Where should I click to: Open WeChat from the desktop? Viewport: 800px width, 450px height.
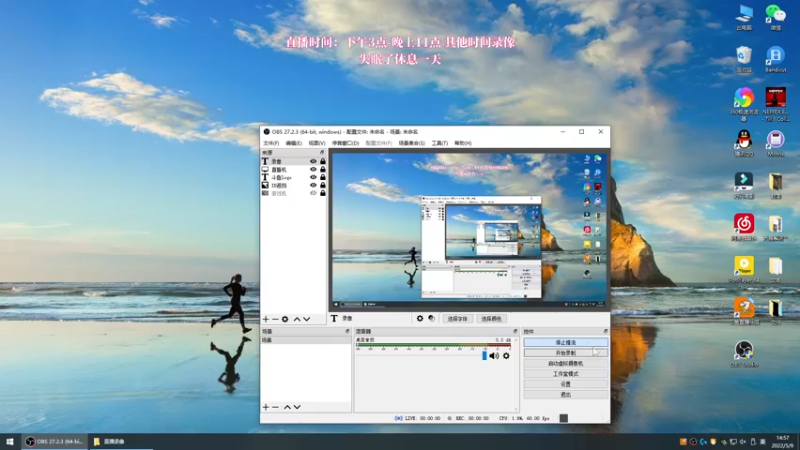pos(776,17)
